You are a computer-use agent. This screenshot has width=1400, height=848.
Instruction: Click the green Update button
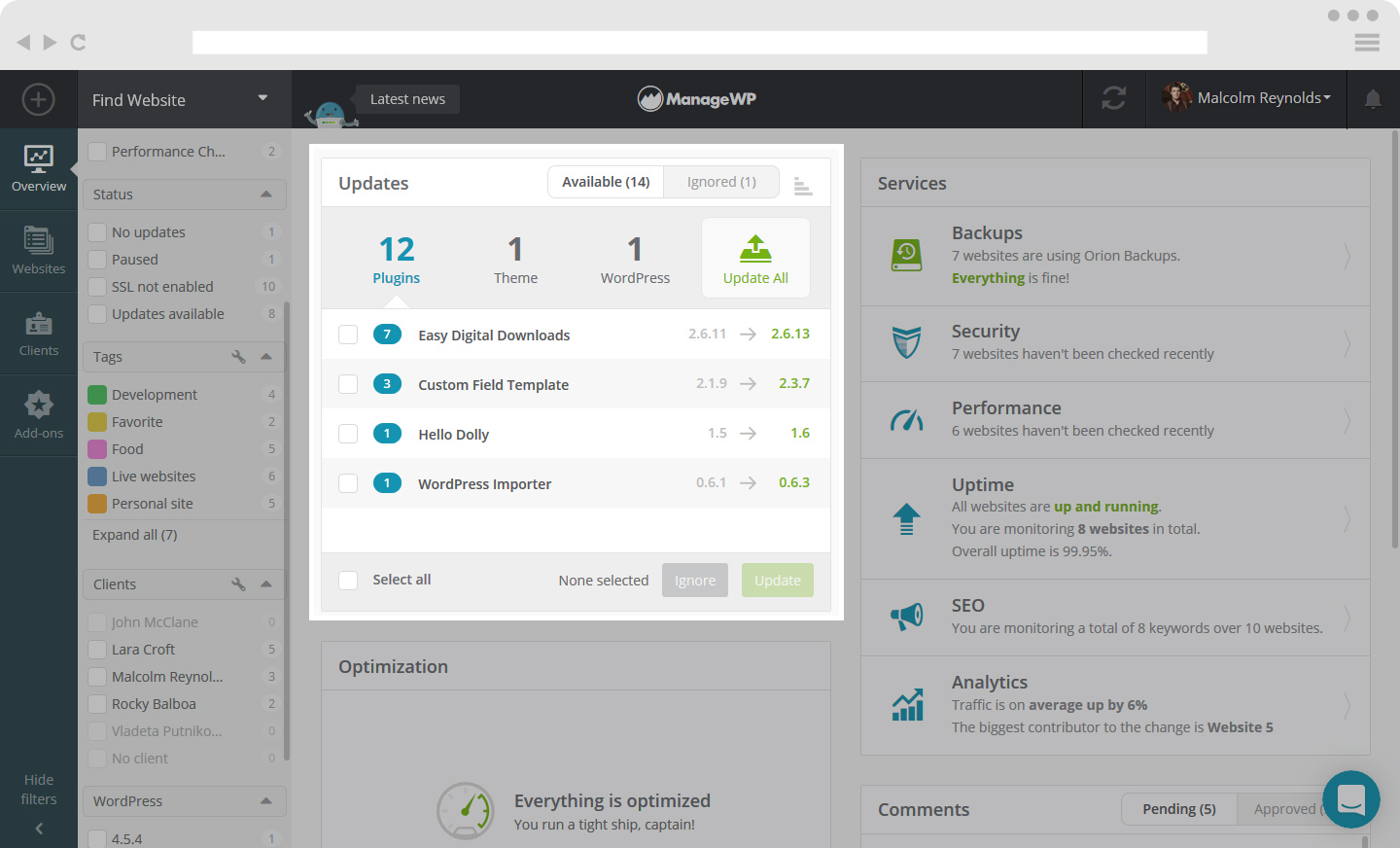pyautogui.click(x=778, y=581)
